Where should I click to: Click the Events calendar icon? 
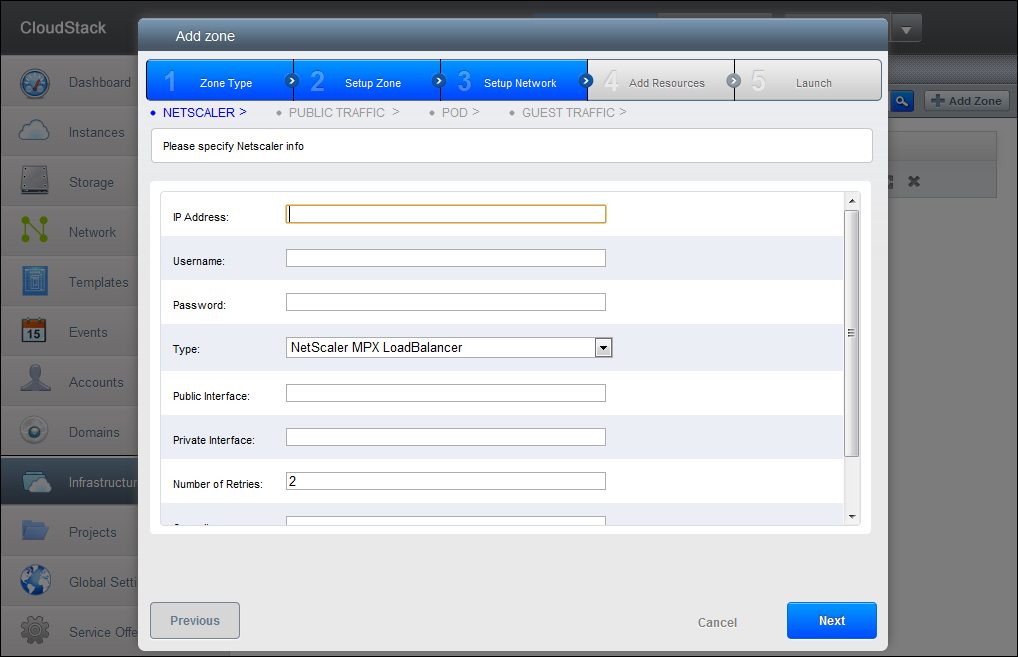pos(35,332)
